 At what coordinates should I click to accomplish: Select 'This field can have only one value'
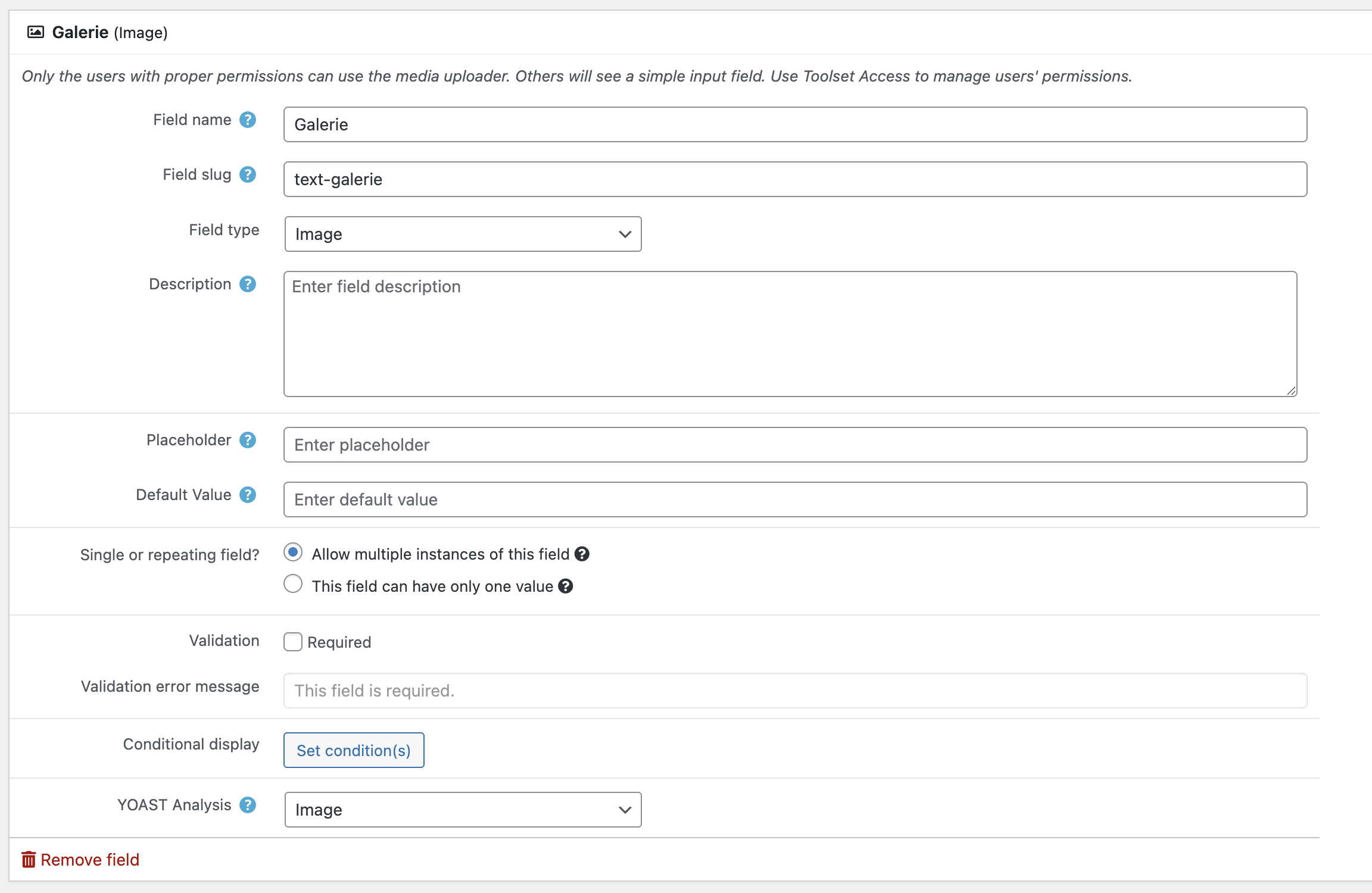point(293,584)
